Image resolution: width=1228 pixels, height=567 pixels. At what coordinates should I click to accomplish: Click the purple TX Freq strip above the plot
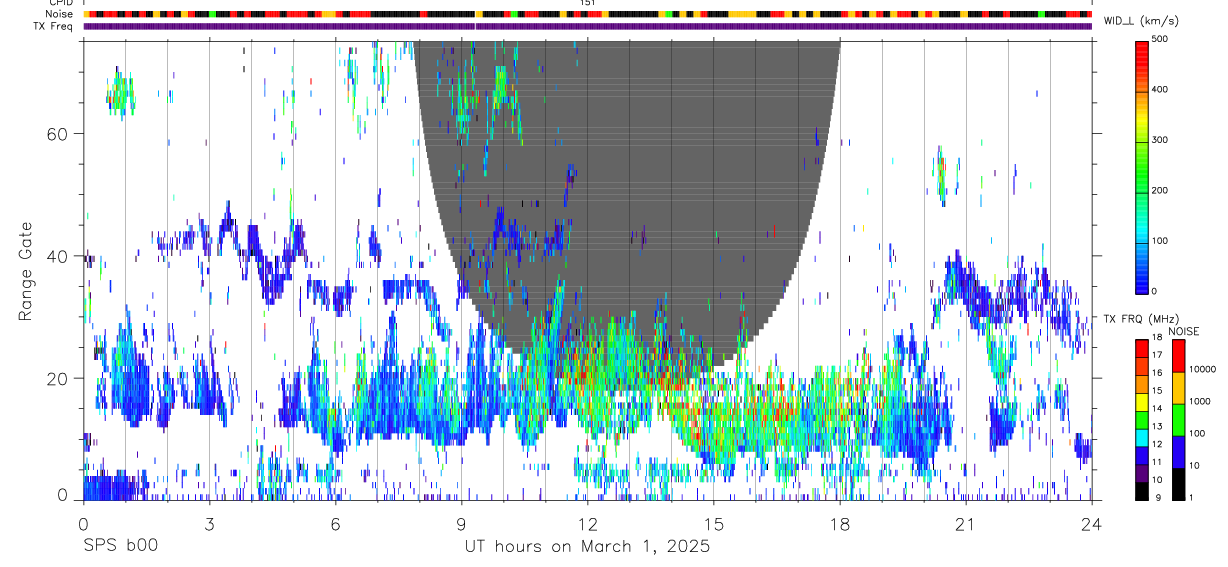click(x=587, y=26)
